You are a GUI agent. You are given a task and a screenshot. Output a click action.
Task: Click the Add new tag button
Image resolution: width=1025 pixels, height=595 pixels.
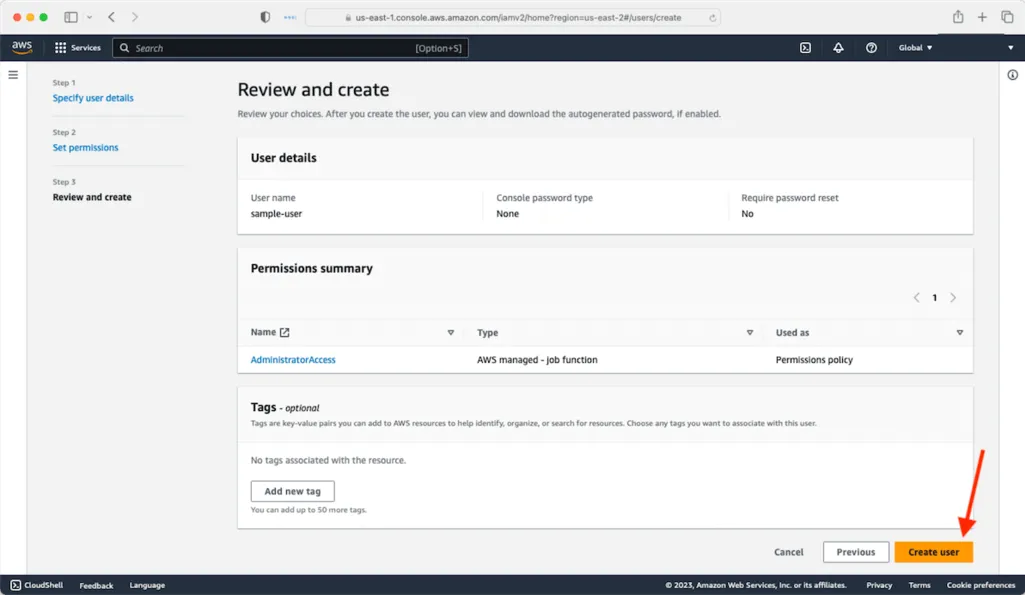(x=292, y=491)
